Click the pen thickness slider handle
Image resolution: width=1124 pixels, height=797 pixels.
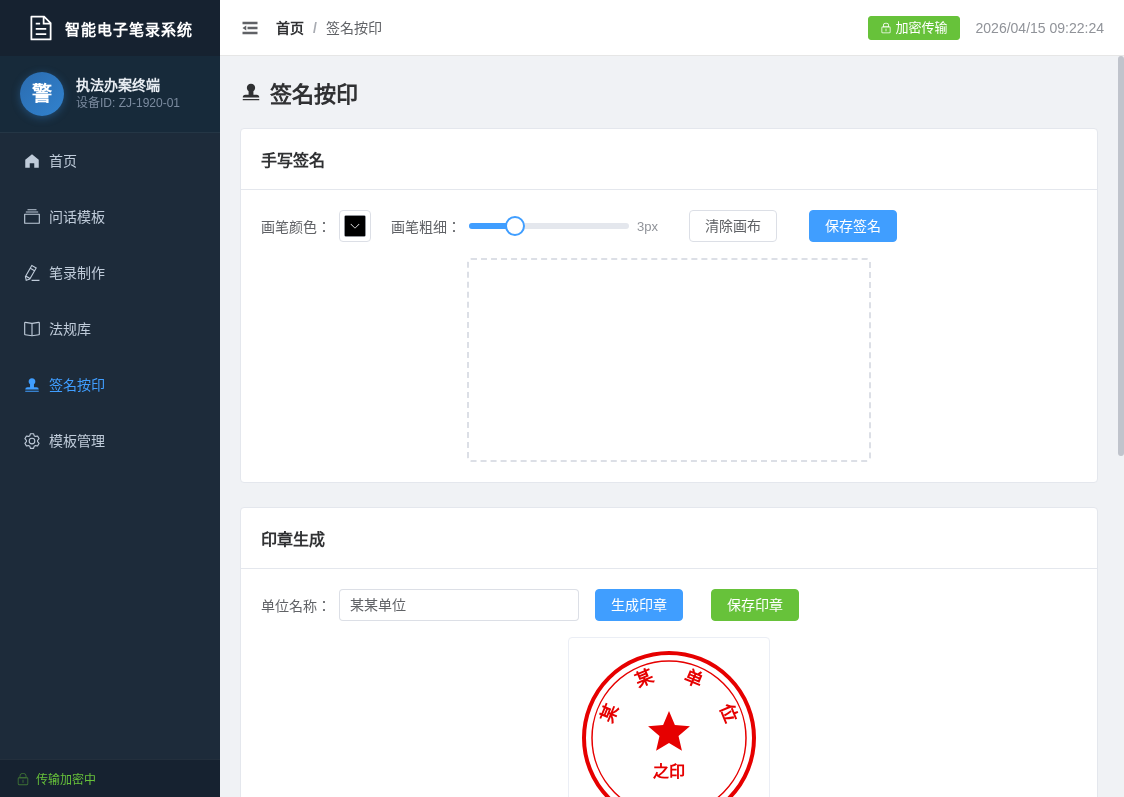tap(515, 226)
